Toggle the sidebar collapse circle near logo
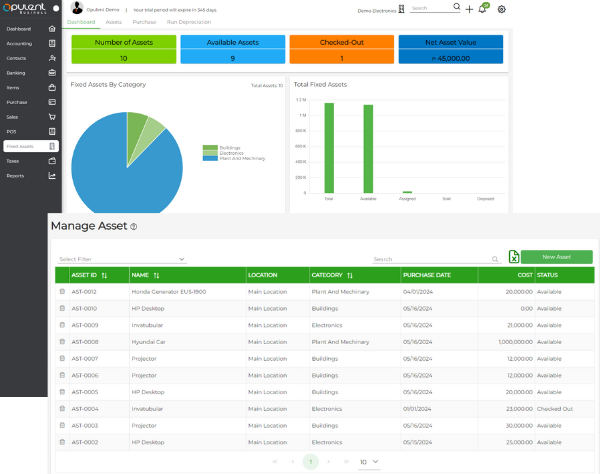 56,9
